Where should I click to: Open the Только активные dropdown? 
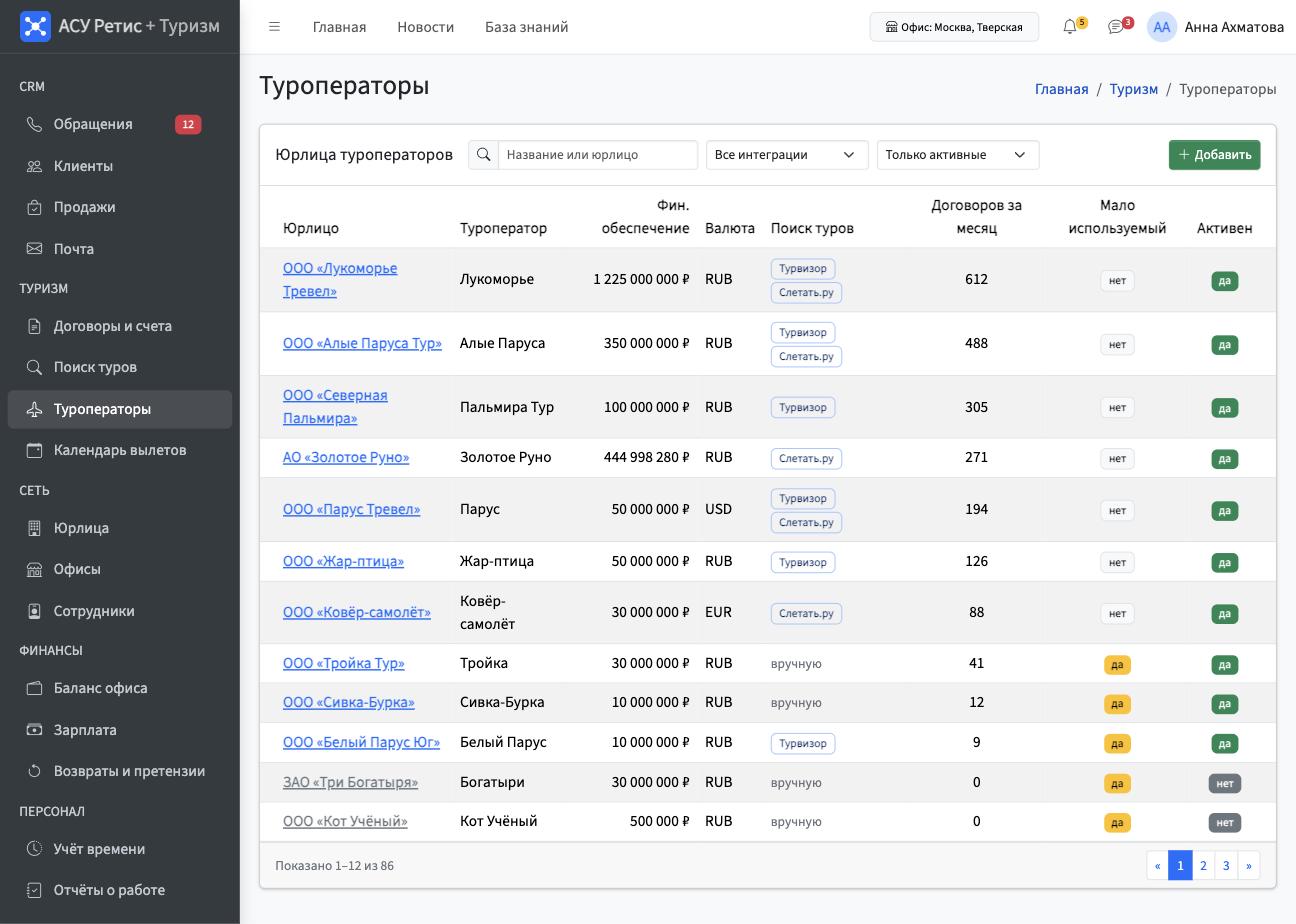pyautogui.click(x=958, y=155)
